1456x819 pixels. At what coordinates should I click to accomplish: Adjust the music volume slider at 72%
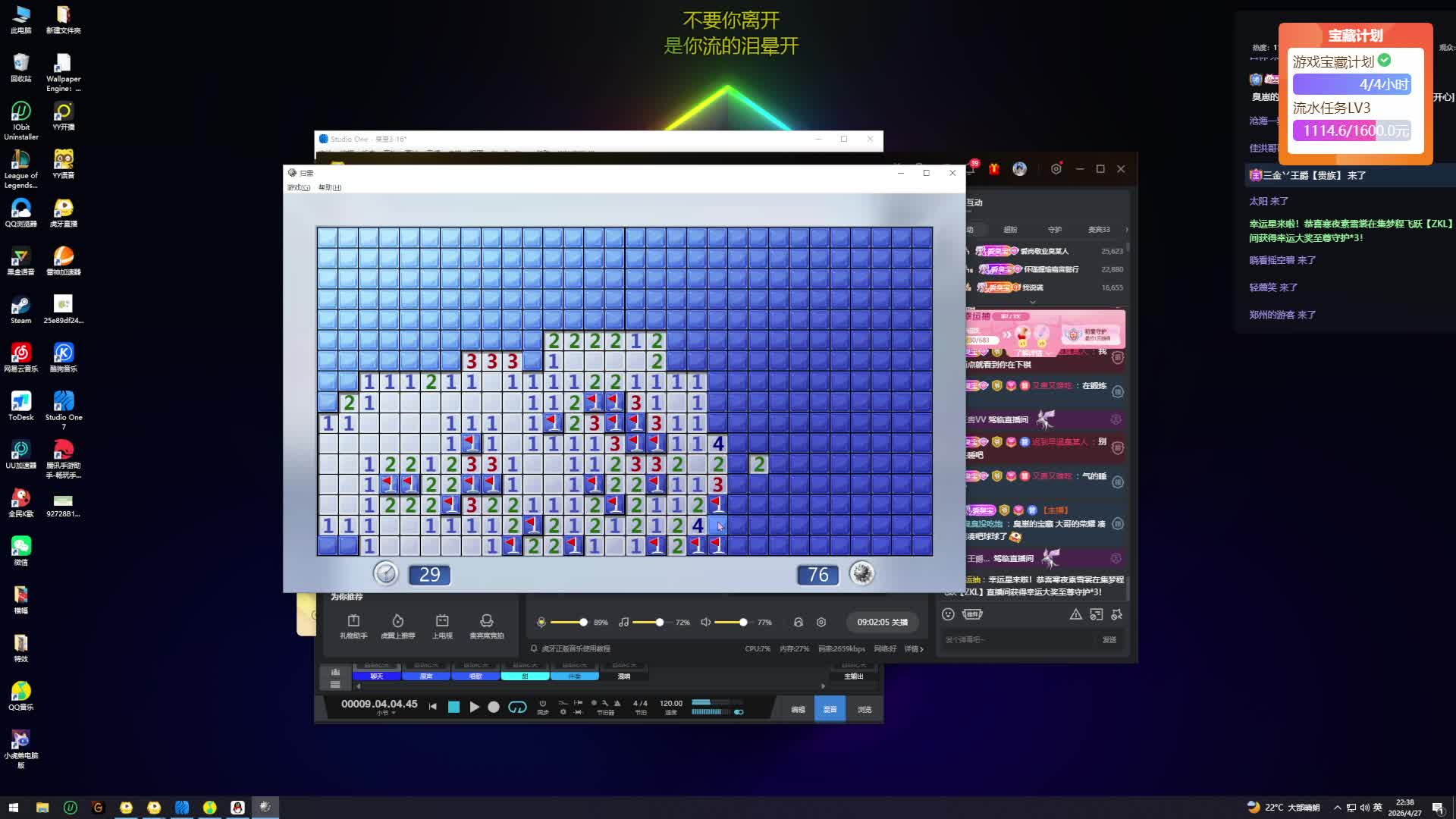[660, 622]
